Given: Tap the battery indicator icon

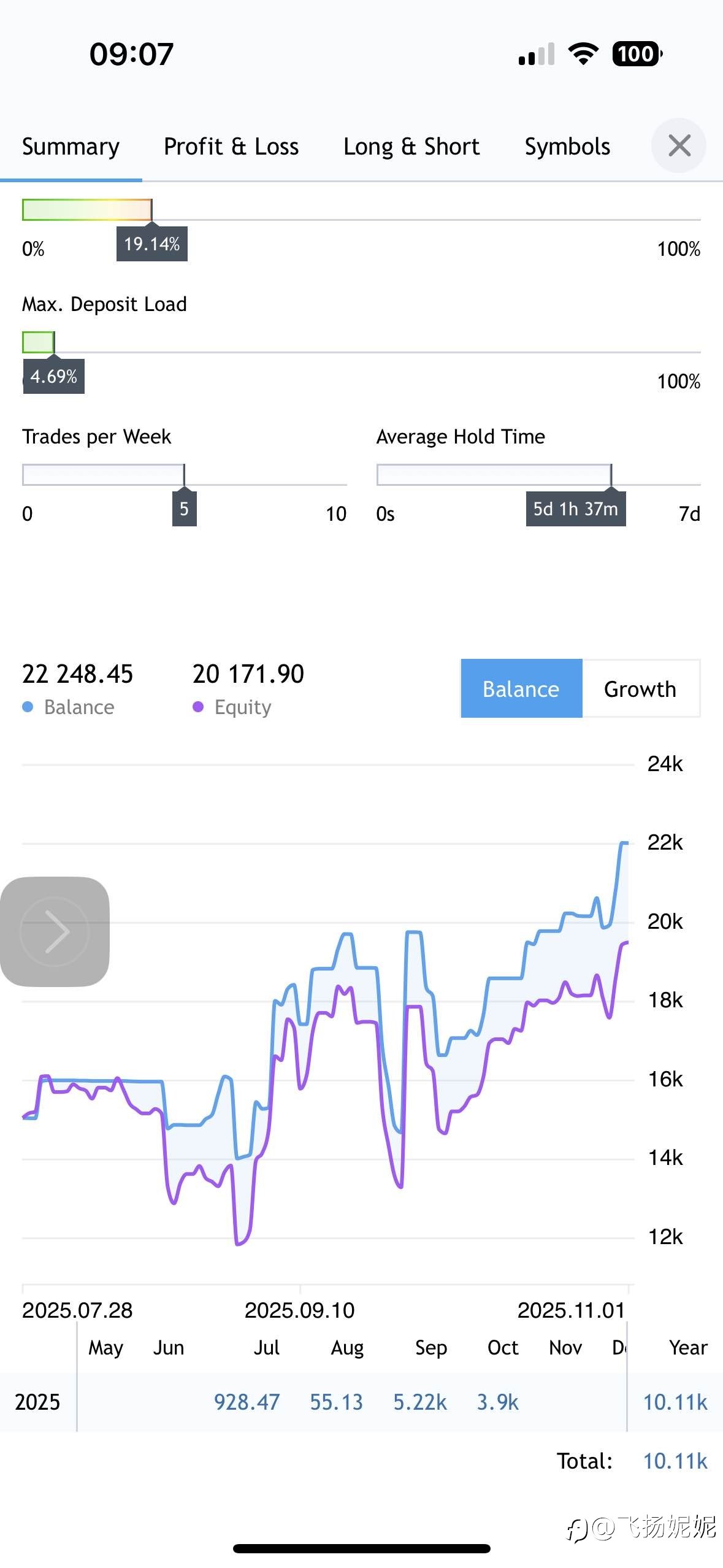Looking at the screenshot, I should [x=637, y=54].
